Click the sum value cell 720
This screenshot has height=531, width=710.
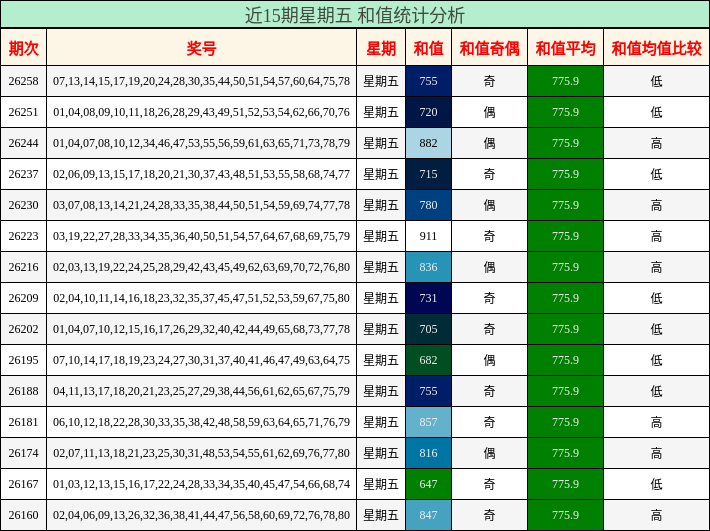coord(428,112)
